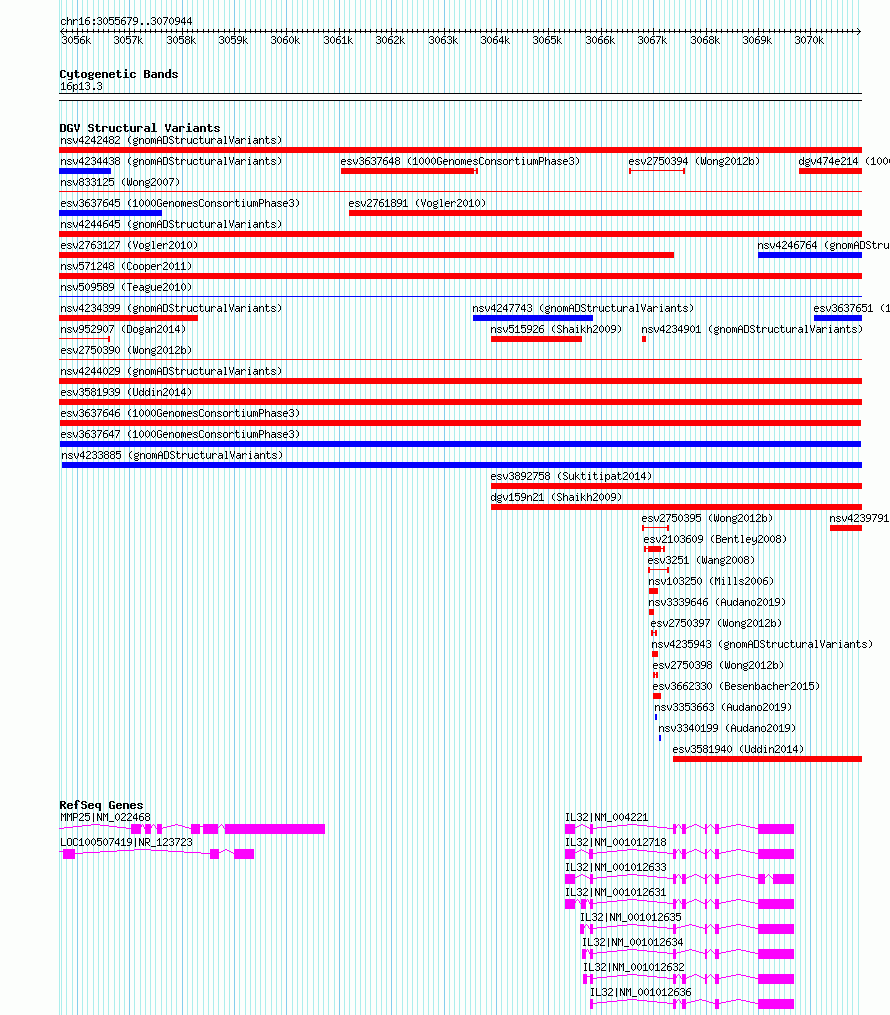Open esv2103609 Bentley2008 variant label
The image size is (890, 1015).
click(x=715, y=539)
